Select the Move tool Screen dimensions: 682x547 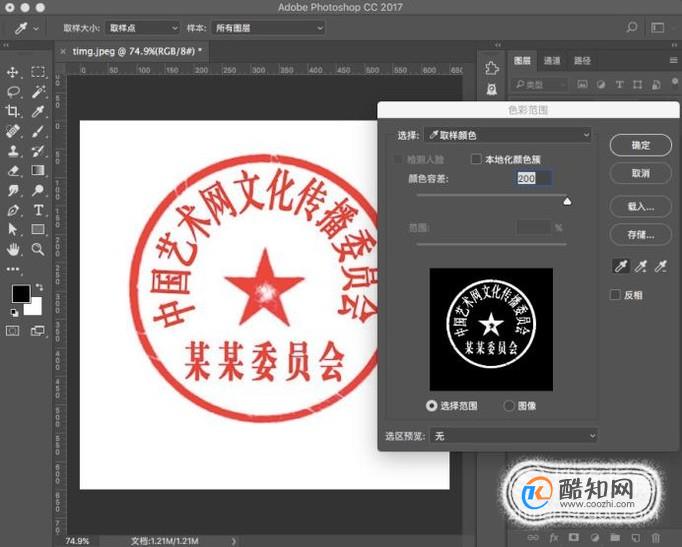(x=13, y=72)
